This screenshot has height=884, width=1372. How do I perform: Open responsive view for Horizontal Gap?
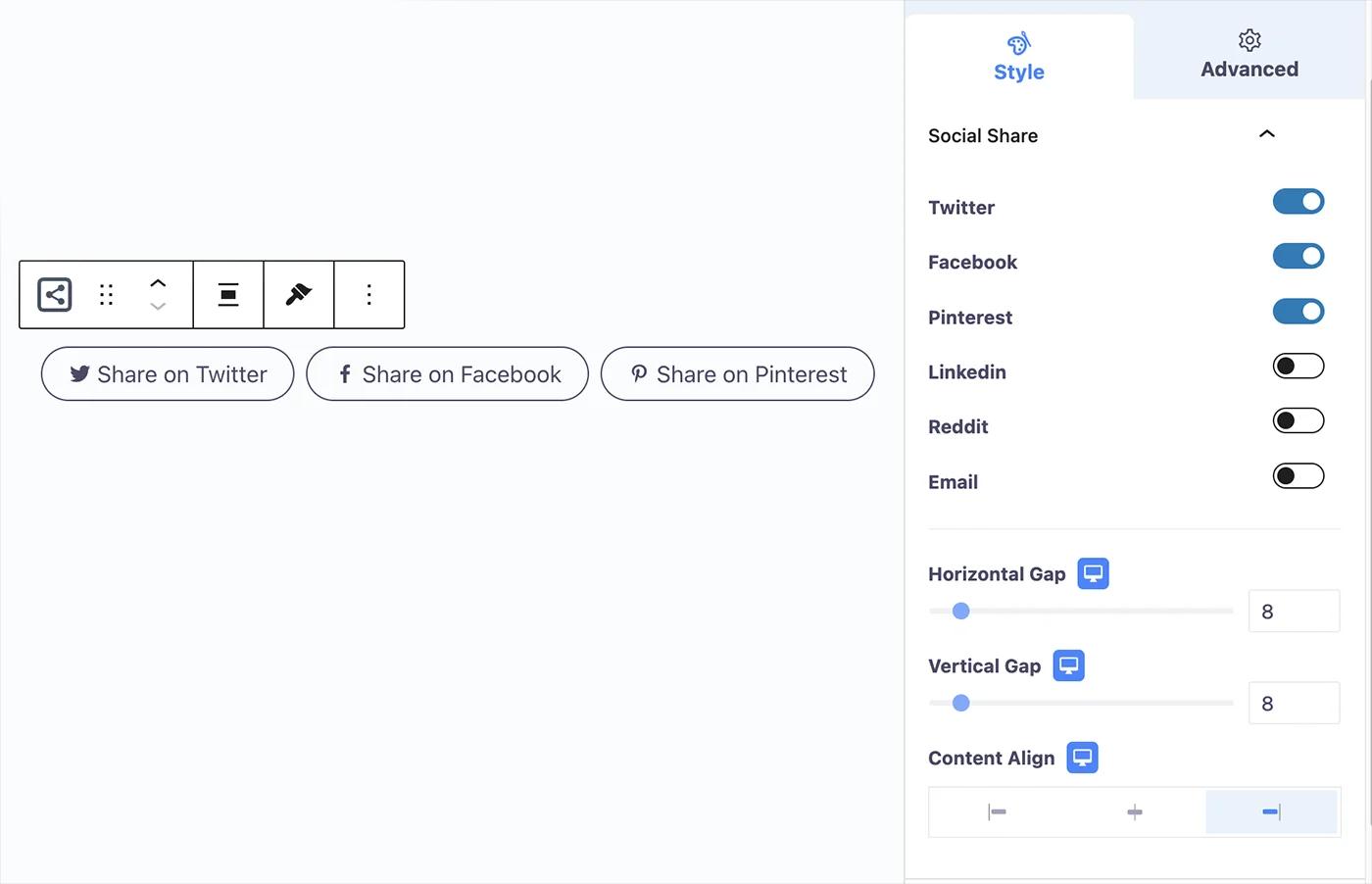[x=1093, y=573]
